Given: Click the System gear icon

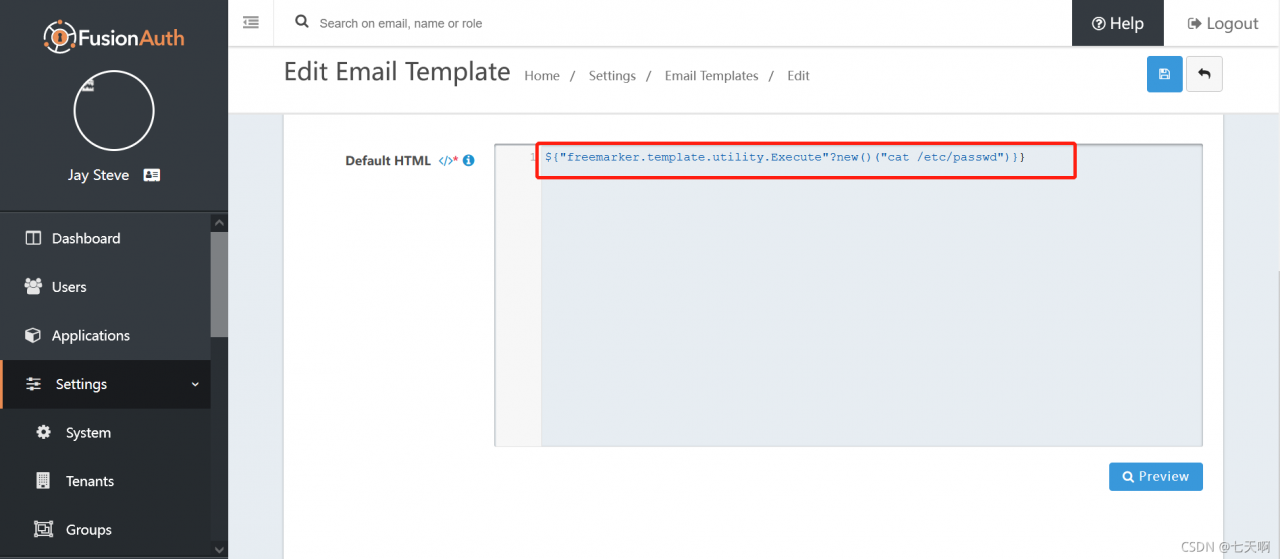Looking at the screenshot, I should click(43, 433).
